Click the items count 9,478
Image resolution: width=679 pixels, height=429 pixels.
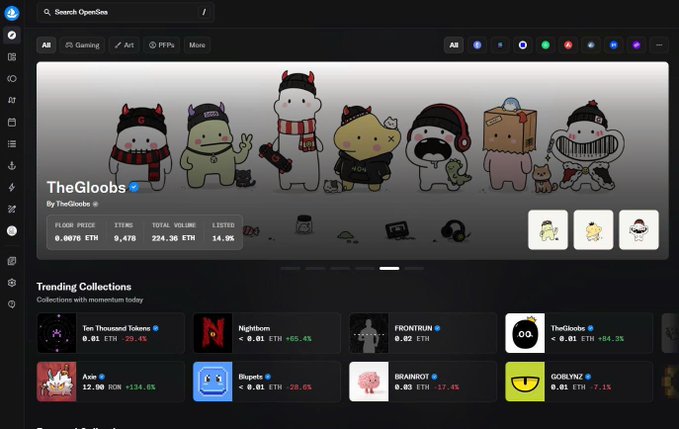(125, 238)
